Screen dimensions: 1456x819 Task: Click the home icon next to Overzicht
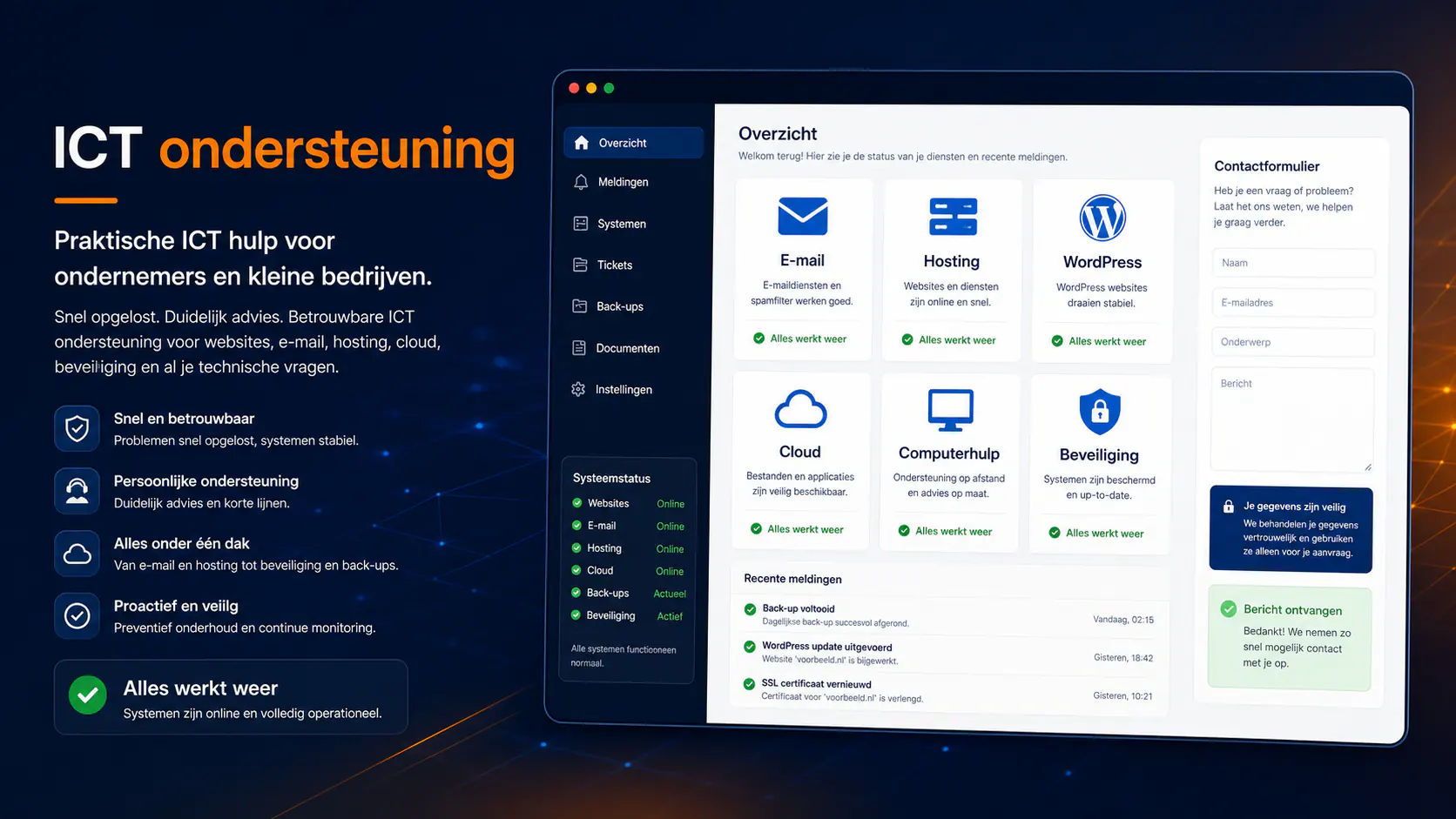click(x=582, y=143)
